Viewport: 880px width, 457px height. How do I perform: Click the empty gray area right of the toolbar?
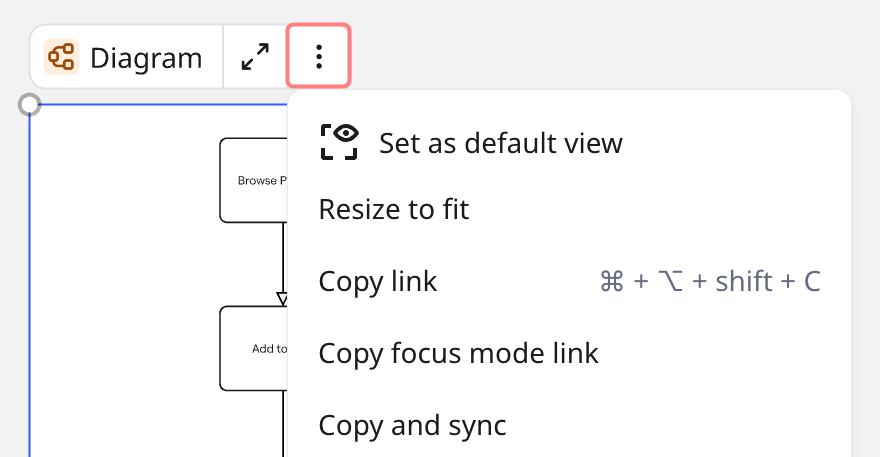(600, 50)
